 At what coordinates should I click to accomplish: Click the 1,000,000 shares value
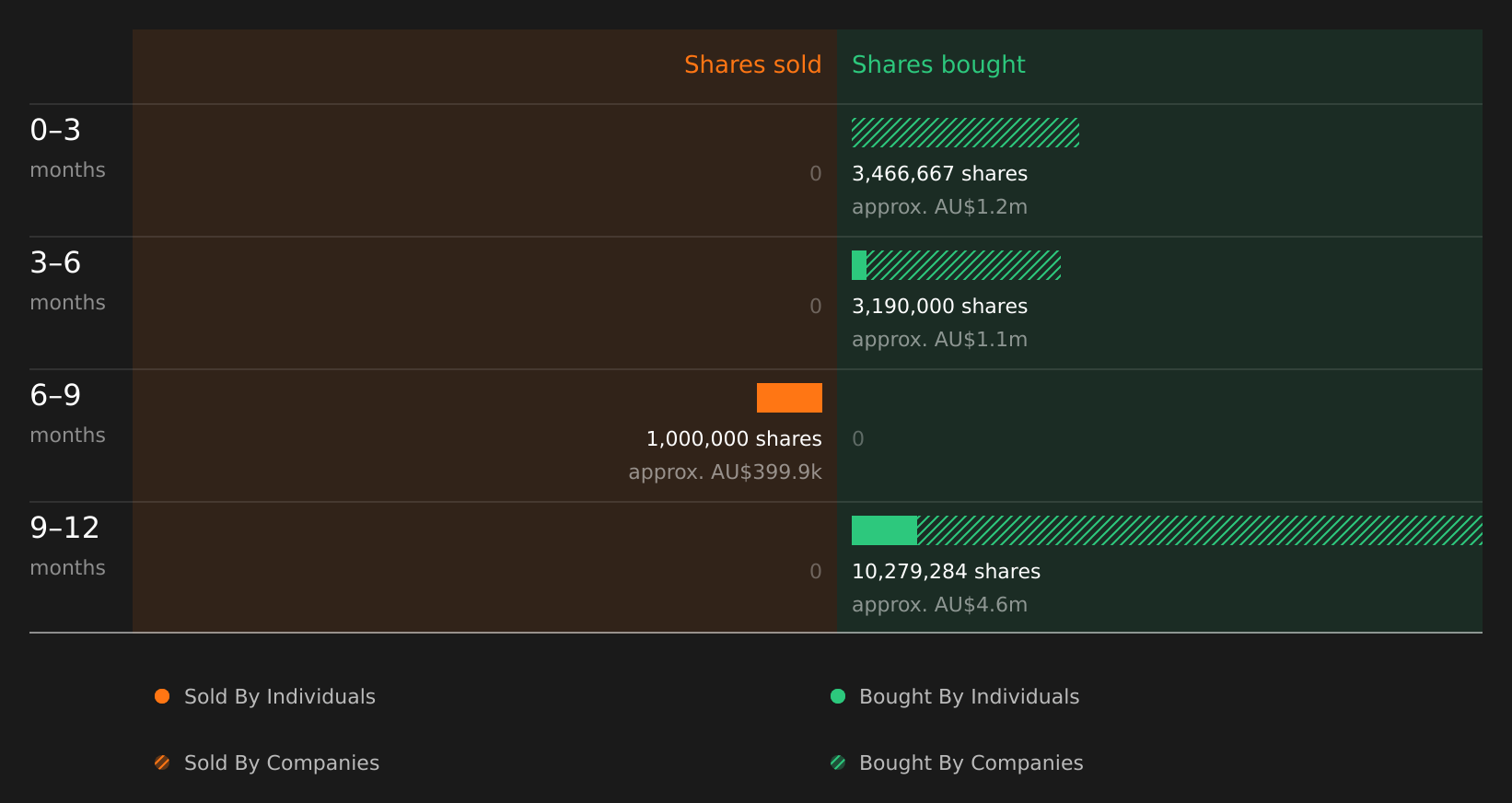[x=734, y=439]
